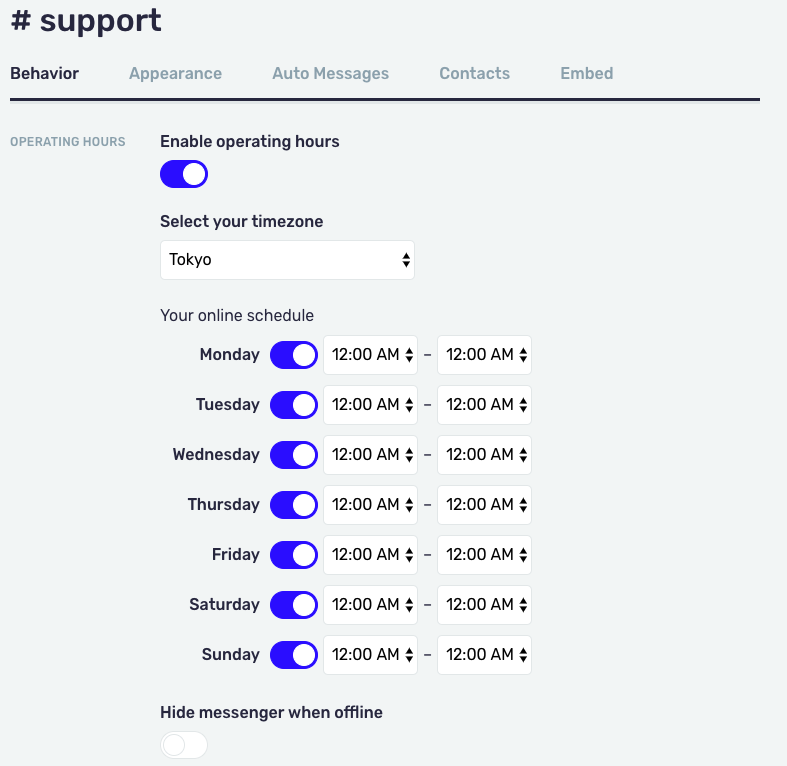
Task: Toggle Tuesday availability switch
Action: pyautogui.click(x=294, y=405)
